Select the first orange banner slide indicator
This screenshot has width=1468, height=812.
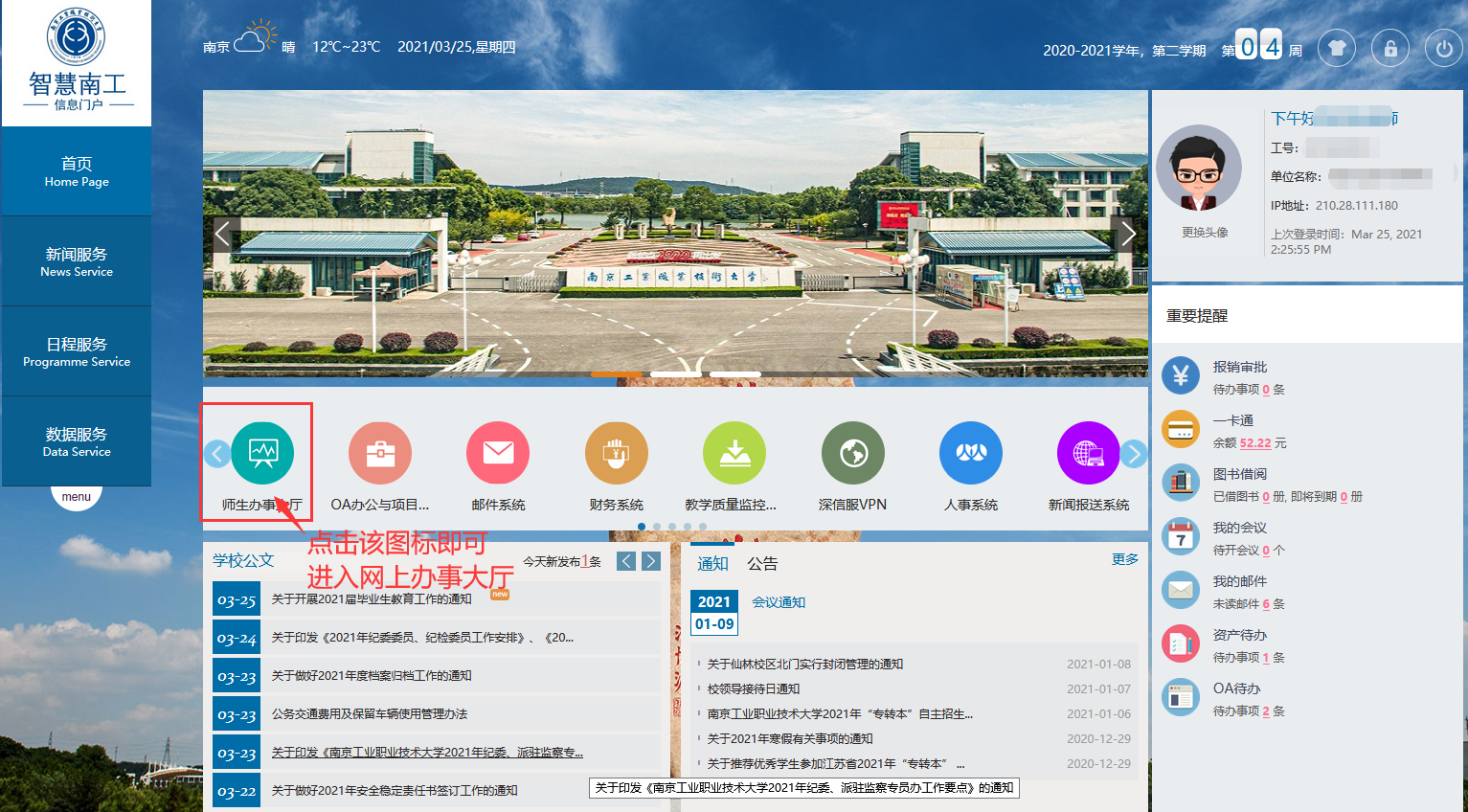[x=616, y=373]
